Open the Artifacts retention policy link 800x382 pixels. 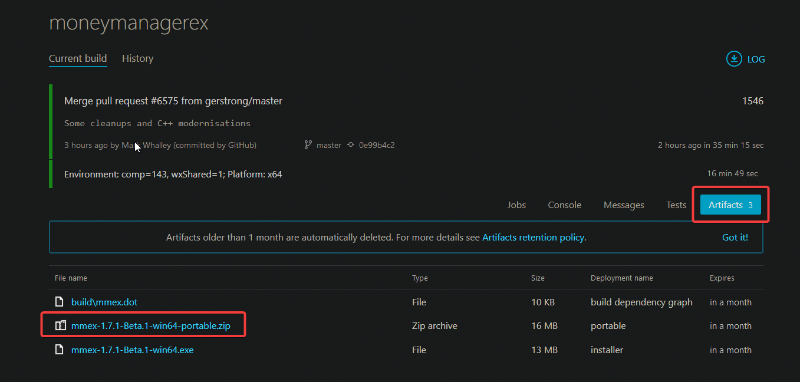(x=533, y=237)
